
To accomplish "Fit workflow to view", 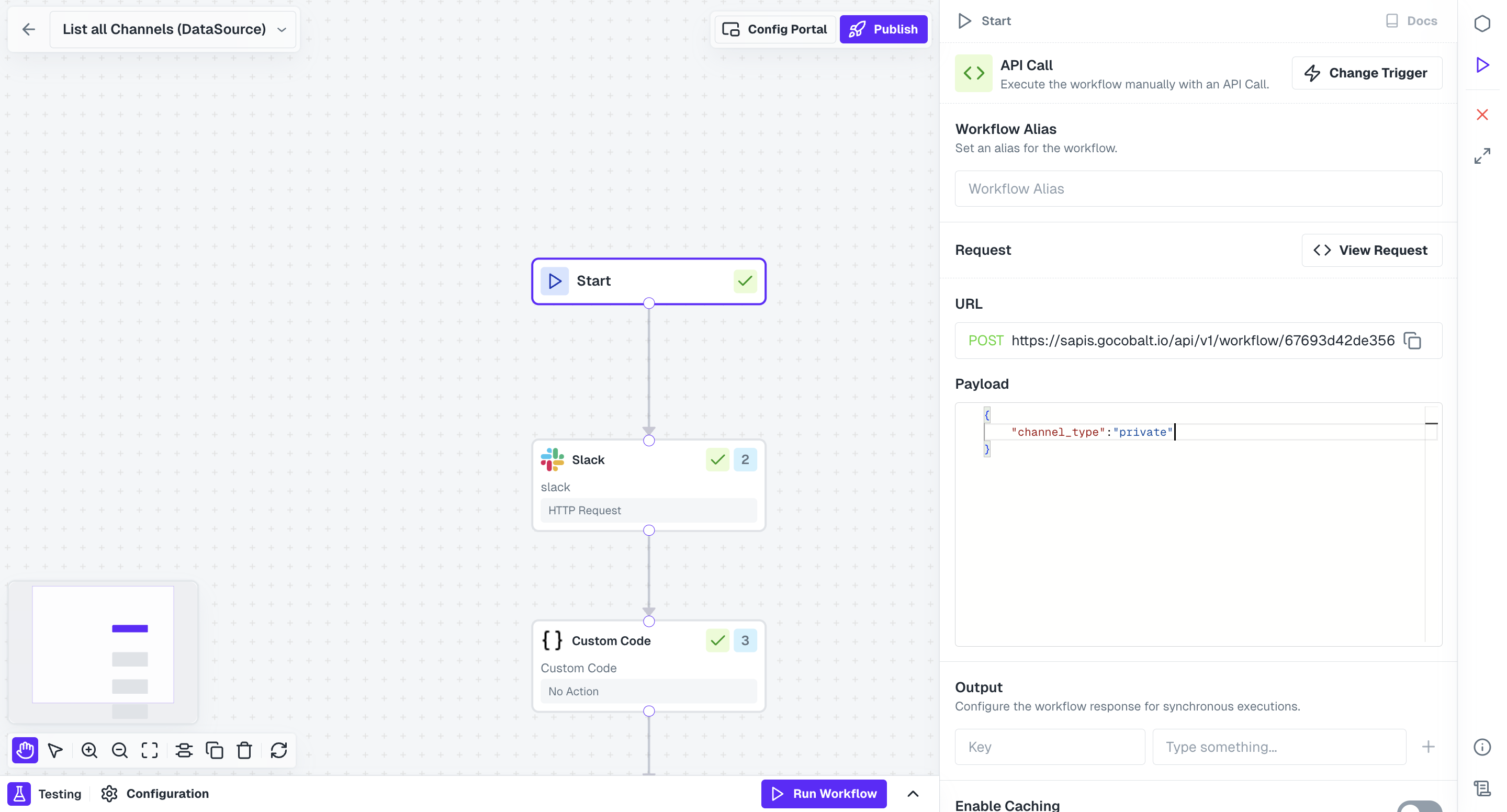I will point(150,750).
